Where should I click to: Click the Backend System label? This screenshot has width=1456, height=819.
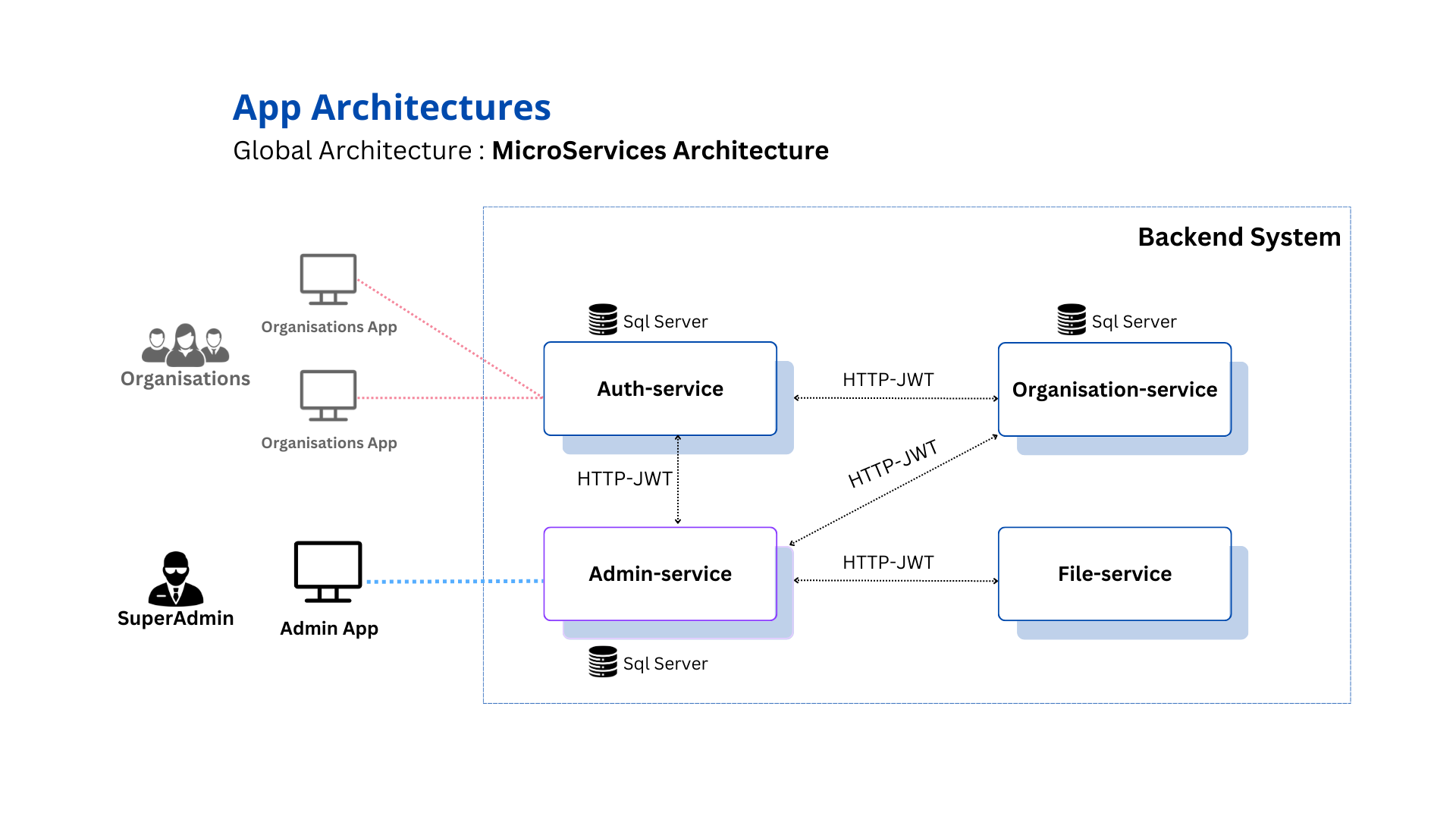(x=1239, y=237)
